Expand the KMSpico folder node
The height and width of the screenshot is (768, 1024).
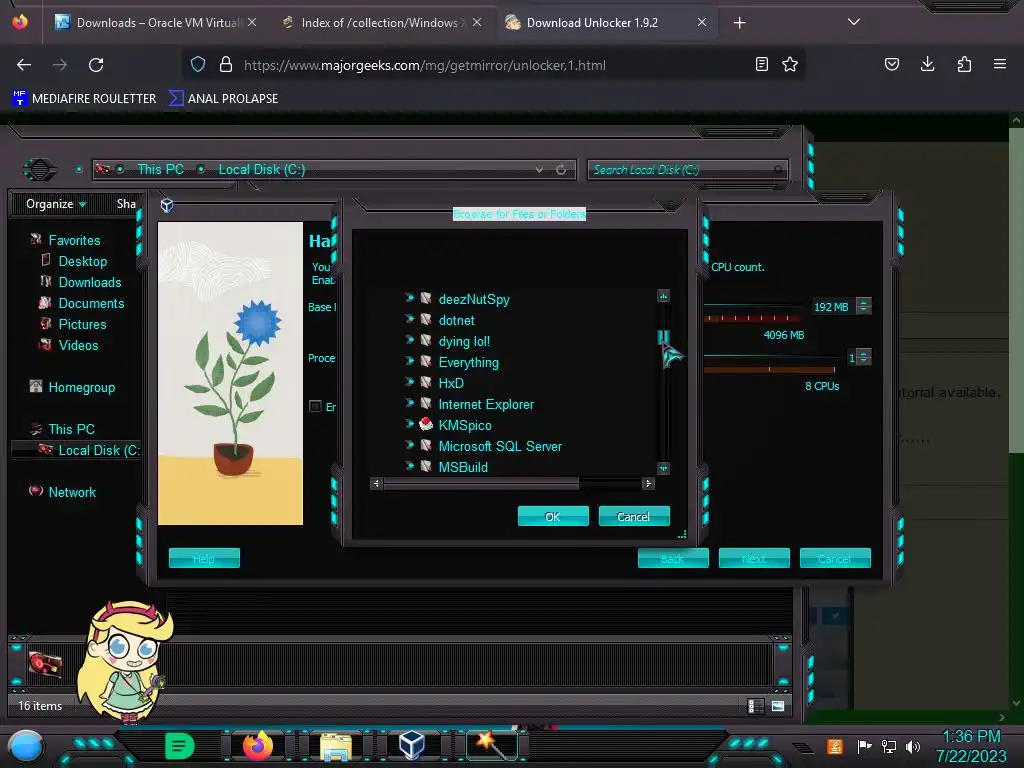tap(409, 424)
